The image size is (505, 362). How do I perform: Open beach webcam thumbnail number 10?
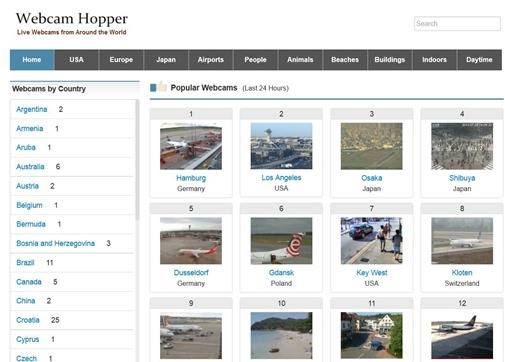tap(281, 335)
